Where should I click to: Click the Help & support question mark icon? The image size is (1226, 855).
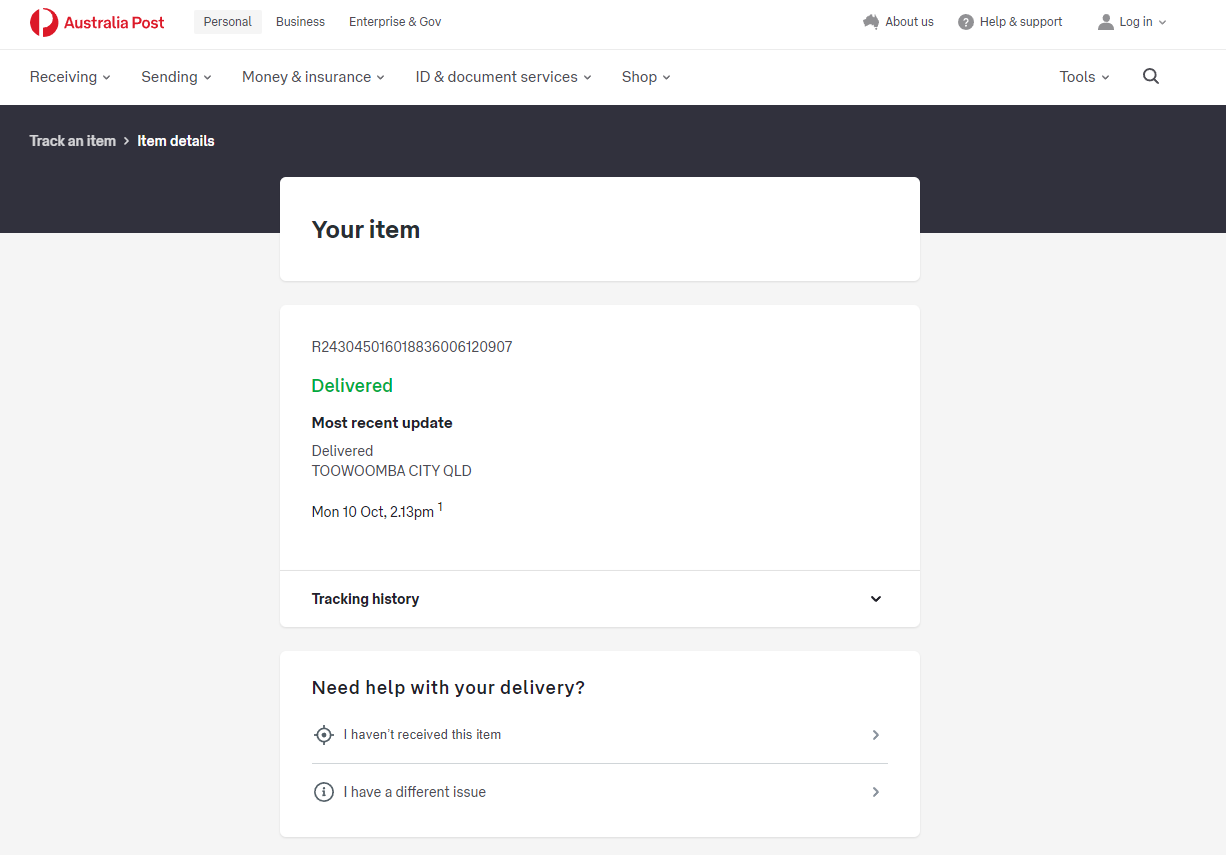pos(965,22)
